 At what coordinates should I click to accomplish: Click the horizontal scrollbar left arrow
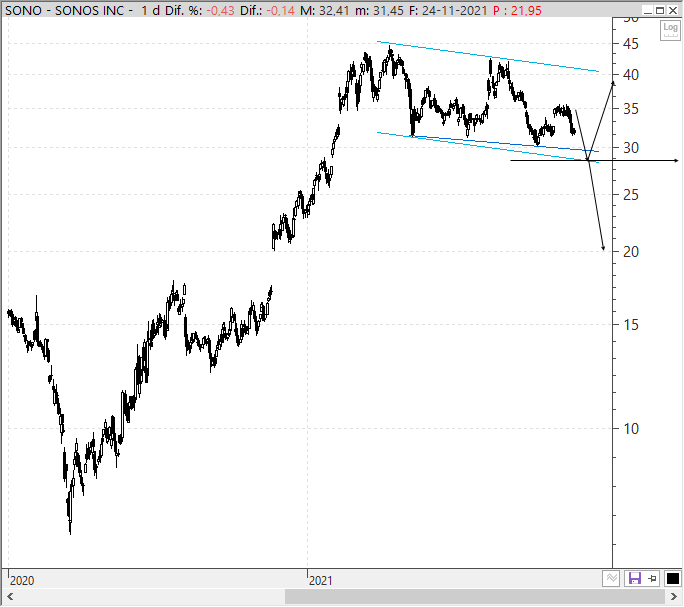(x=10, y=596)
